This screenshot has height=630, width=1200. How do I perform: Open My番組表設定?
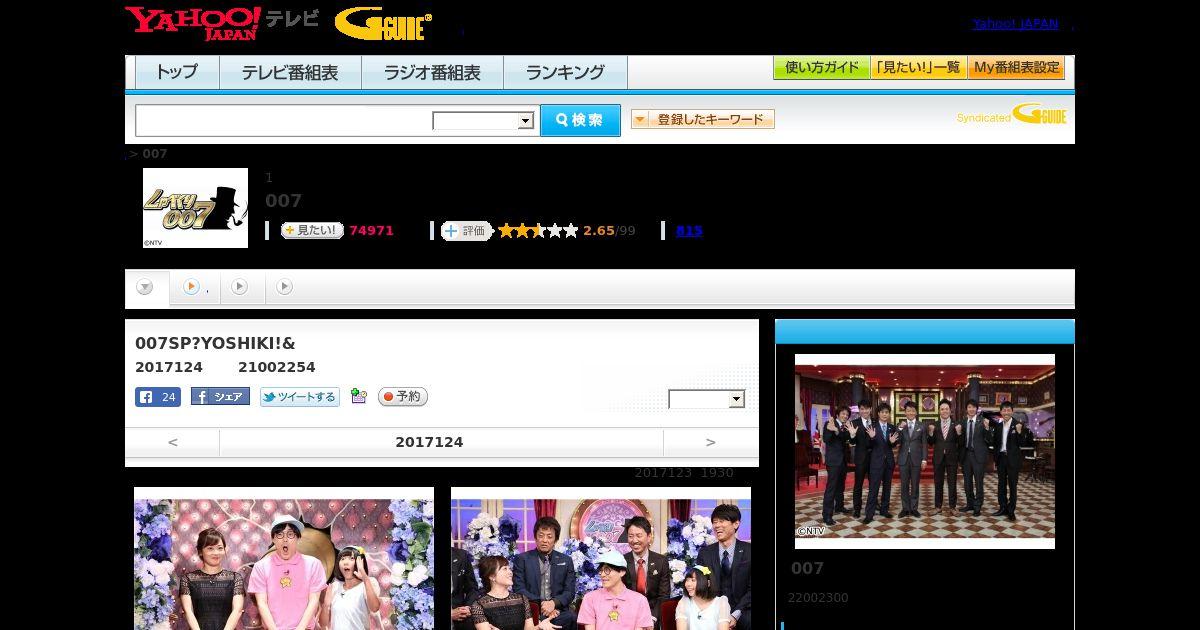tap(1016, 68)
